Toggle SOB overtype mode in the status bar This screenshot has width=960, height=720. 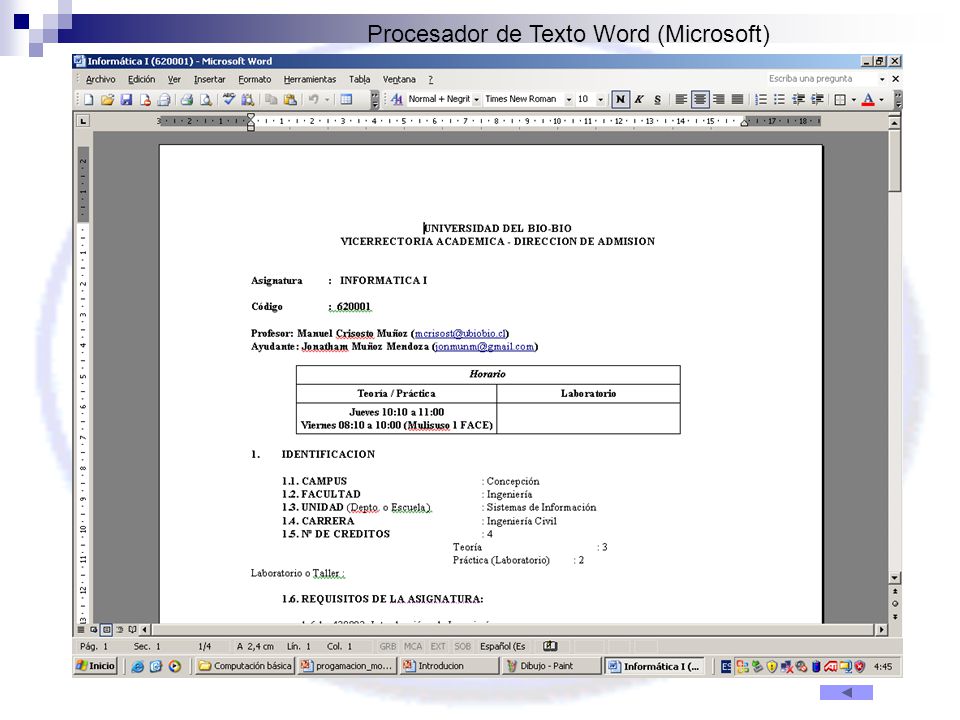coord(462,647)
